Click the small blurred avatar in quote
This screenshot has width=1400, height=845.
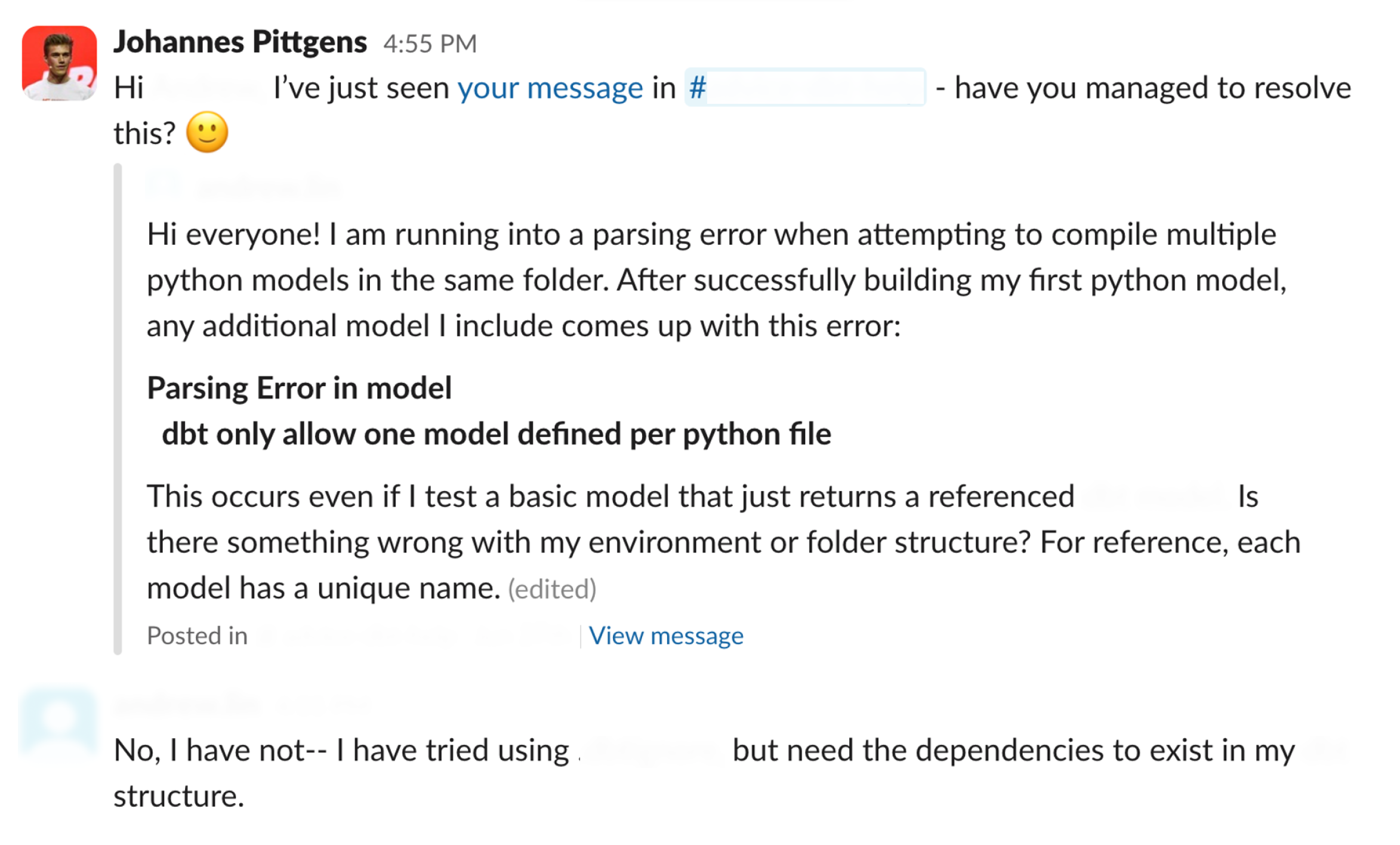[164, 186]
